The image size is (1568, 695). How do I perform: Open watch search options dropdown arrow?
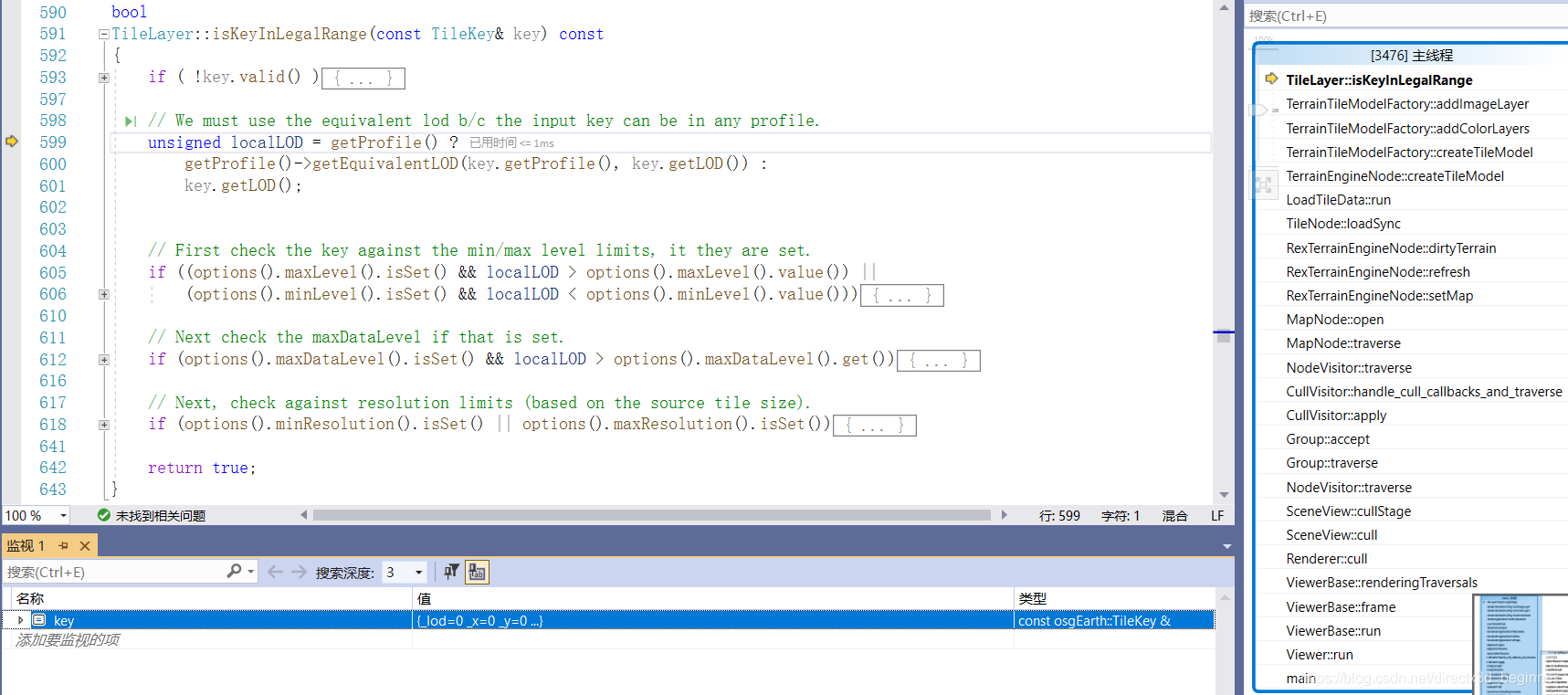[251, 572]
